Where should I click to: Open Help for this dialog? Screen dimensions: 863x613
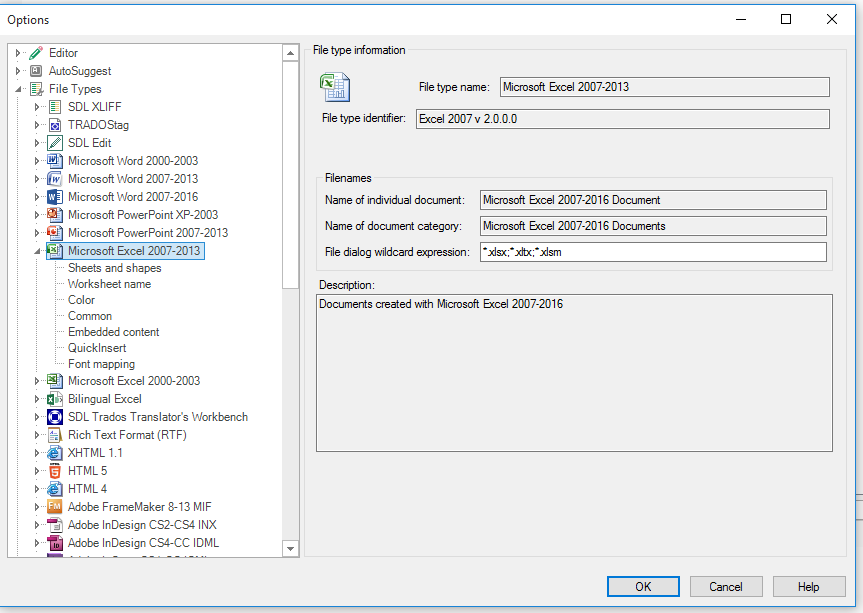pos(809,587)
